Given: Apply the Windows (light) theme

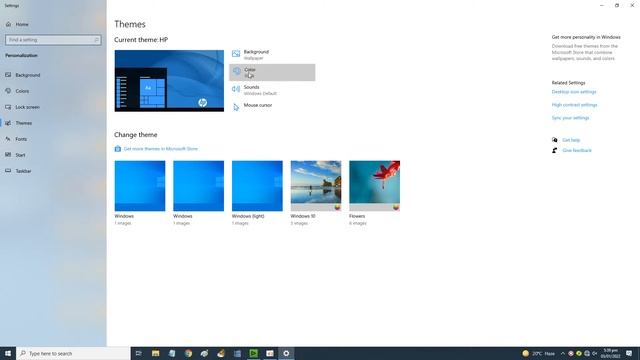Looking at the screenshot, I should 257,186.
